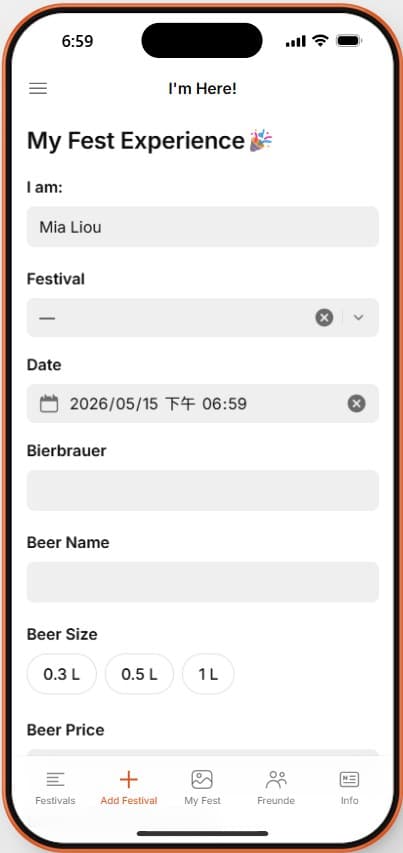The image size is (403, 853).
Task: Open the Festival combo box
Action: coord(203,318)
